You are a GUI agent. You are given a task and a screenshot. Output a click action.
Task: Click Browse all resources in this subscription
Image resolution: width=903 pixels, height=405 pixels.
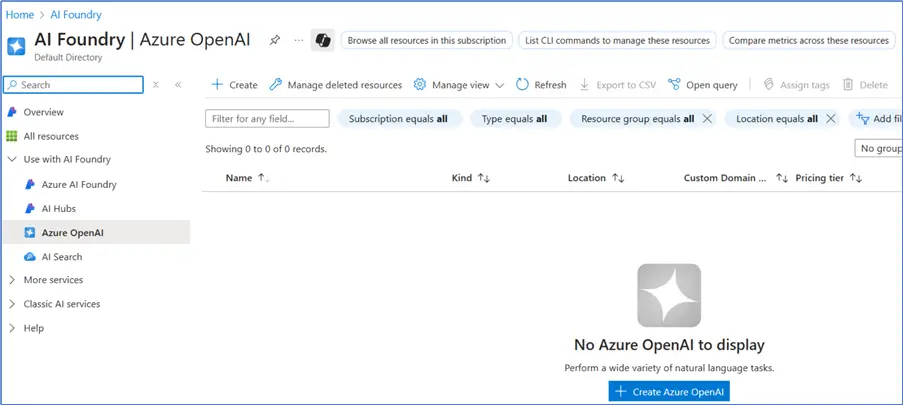[427, 40]
